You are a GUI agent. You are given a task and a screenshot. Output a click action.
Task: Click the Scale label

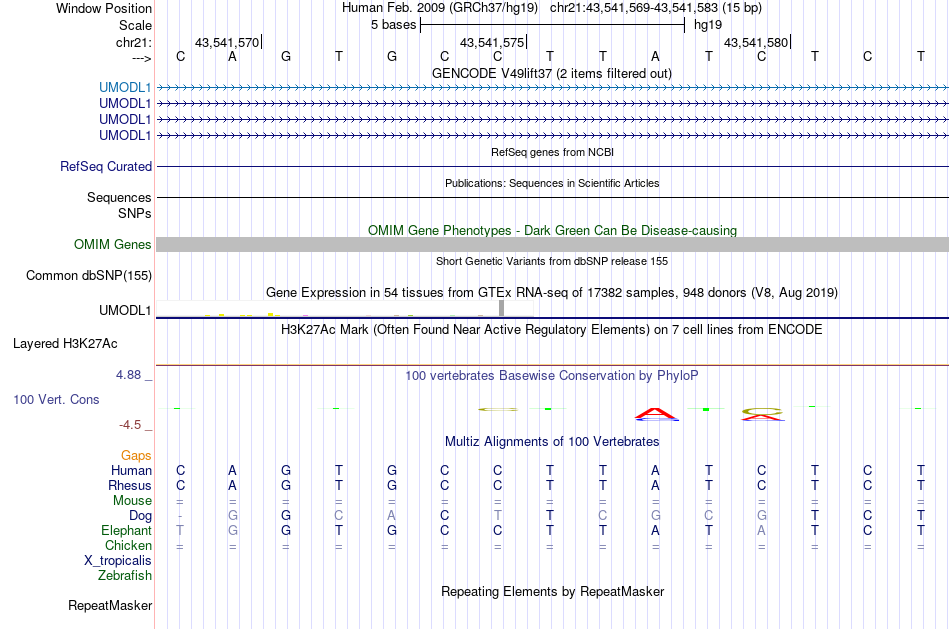135,25
